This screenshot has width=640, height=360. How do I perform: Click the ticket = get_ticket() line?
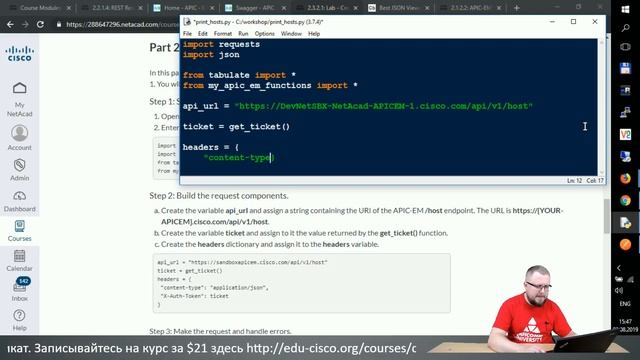pos(236,127)
